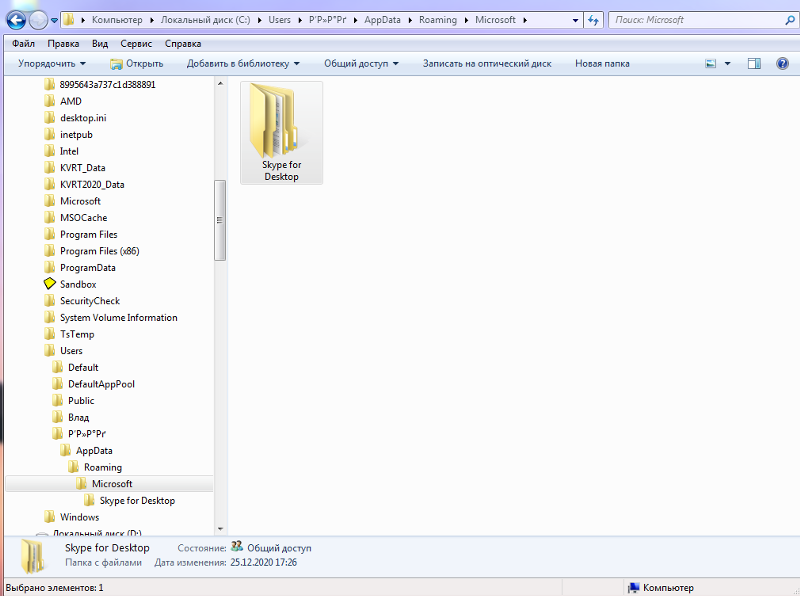
Task: Select Влад user folder in tree
Action: point(78,417)
